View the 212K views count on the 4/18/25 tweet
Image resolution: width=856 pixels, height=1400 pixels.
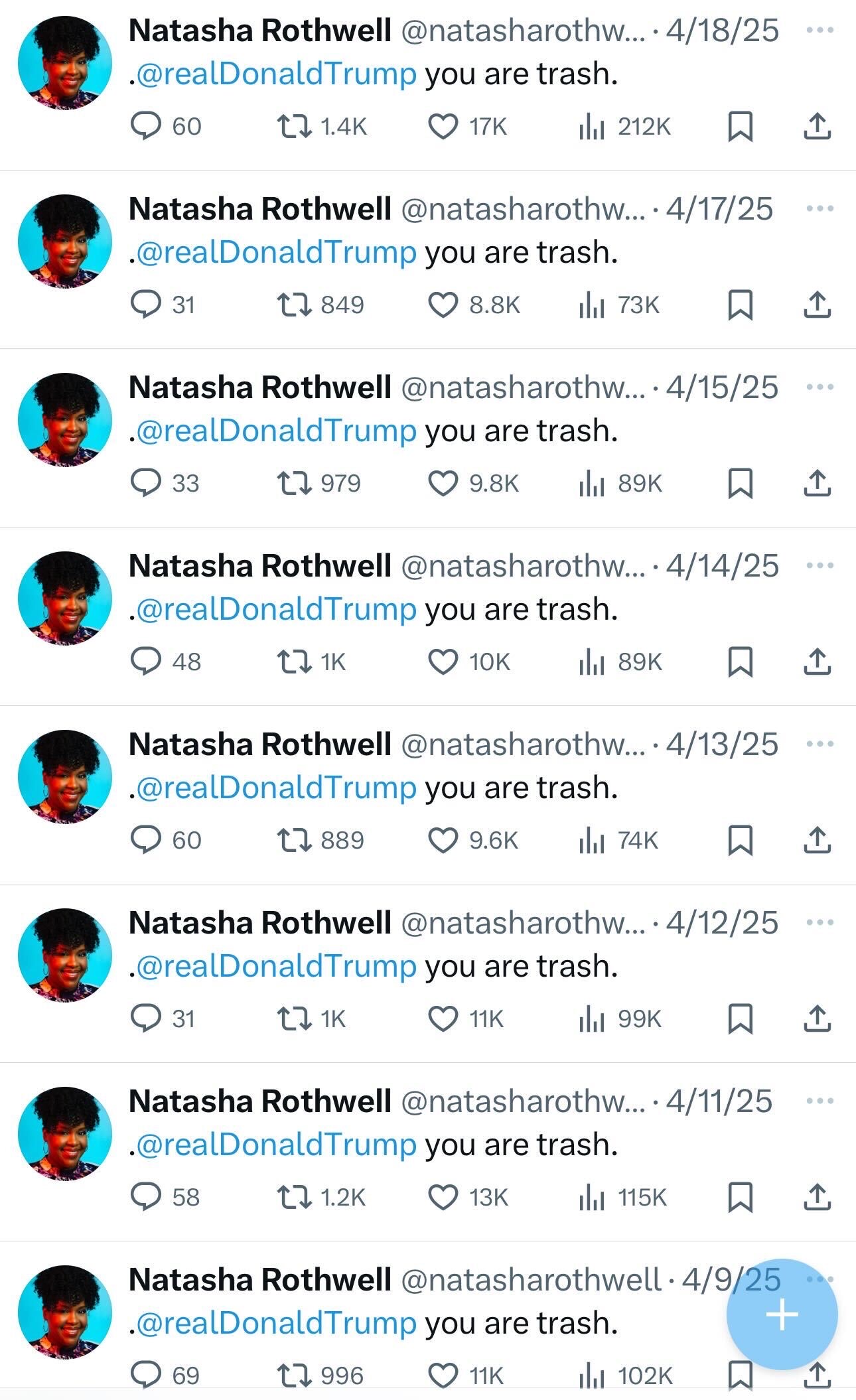[624, 126]
